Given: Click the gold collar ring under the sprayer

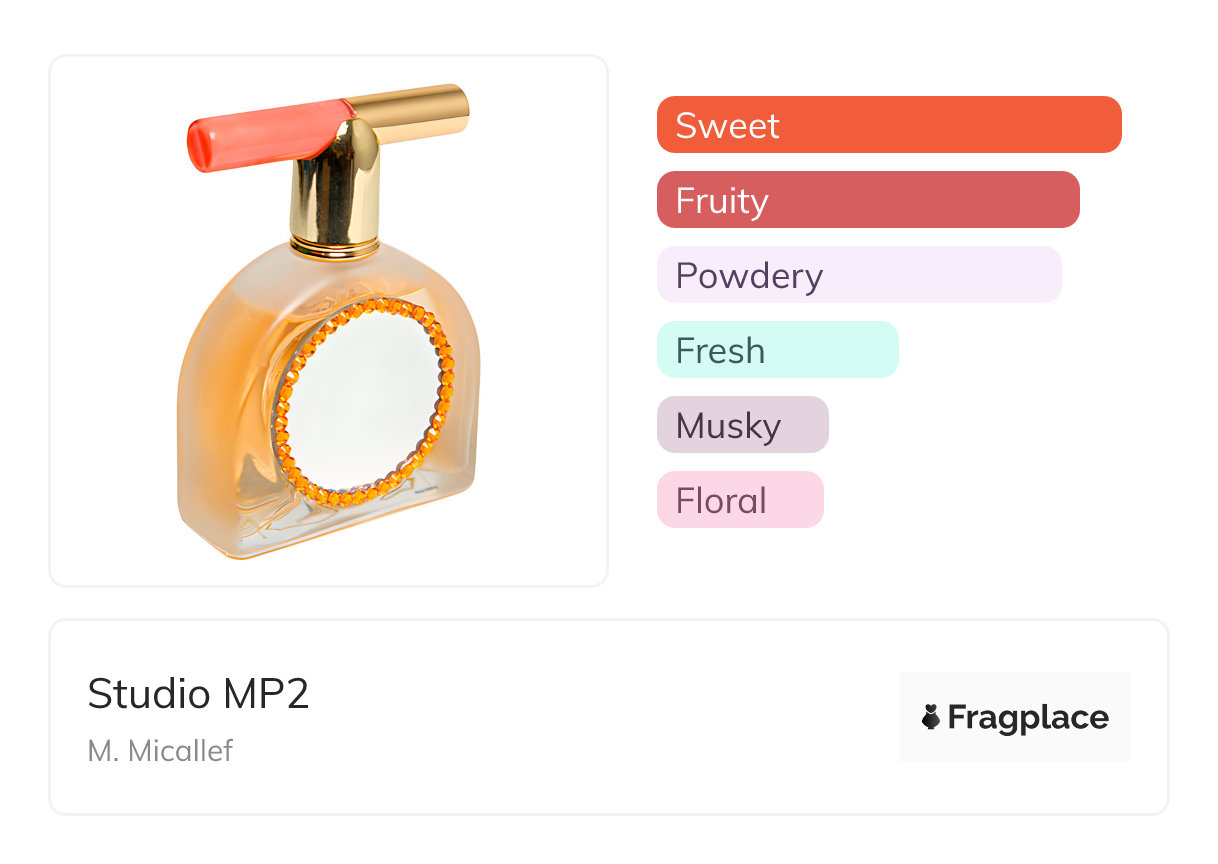Looking at the screenshot, I should coord(334,247).
